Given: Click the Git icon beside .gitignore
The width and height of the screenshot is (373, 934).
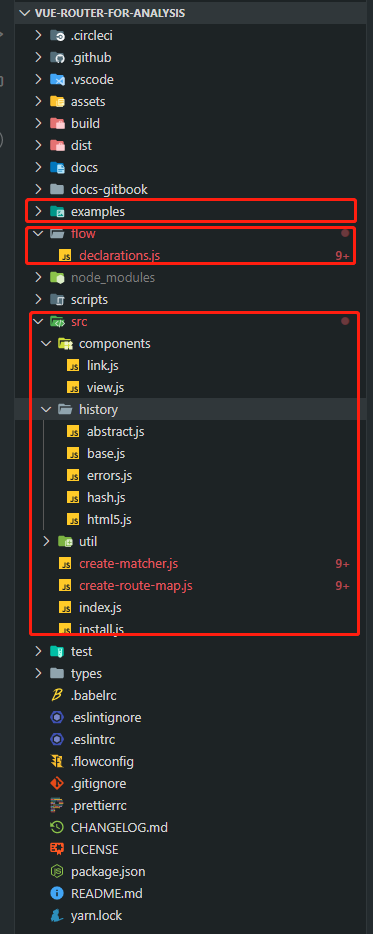Looking at the screenshot, I should point(57,783).
